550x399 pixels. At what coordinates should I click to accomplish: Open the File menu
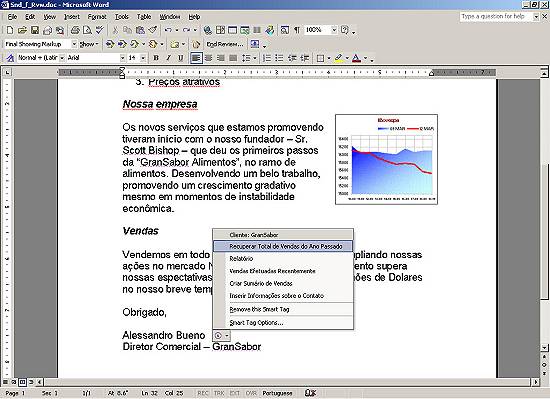12,17
